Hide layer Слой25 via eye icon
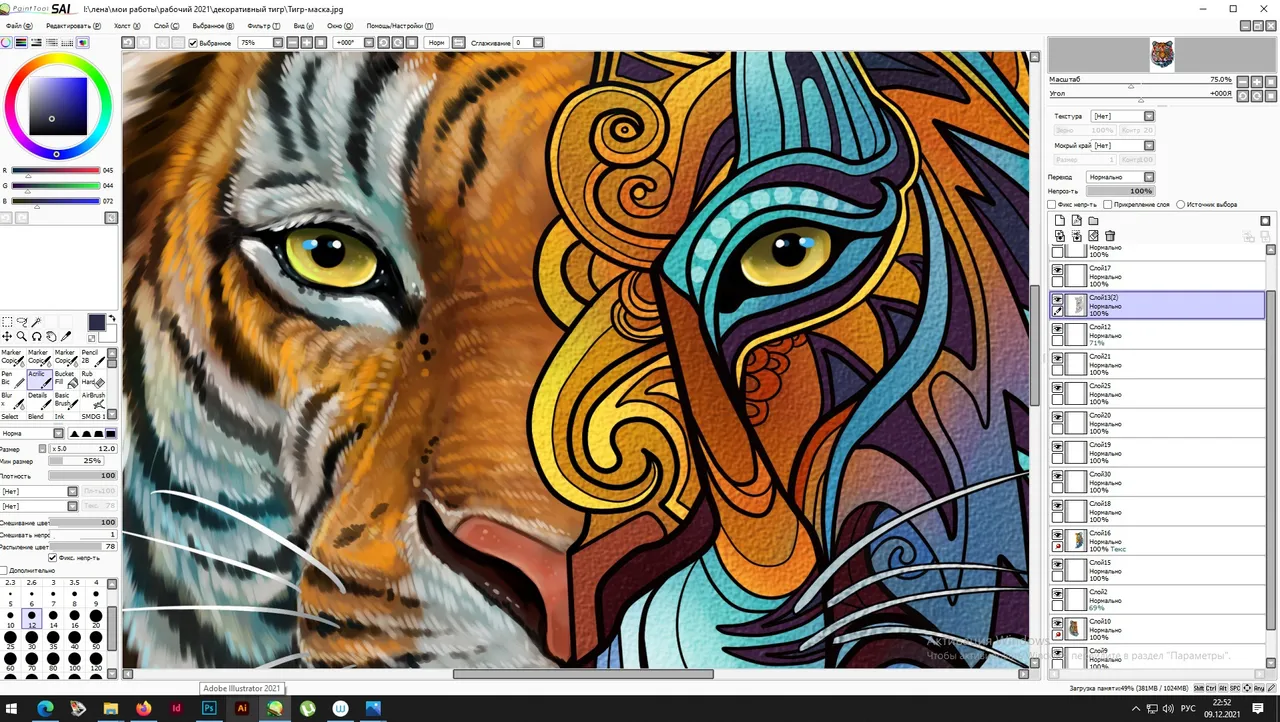Viewport: 1280px width, 722px height. [1057, 388]
